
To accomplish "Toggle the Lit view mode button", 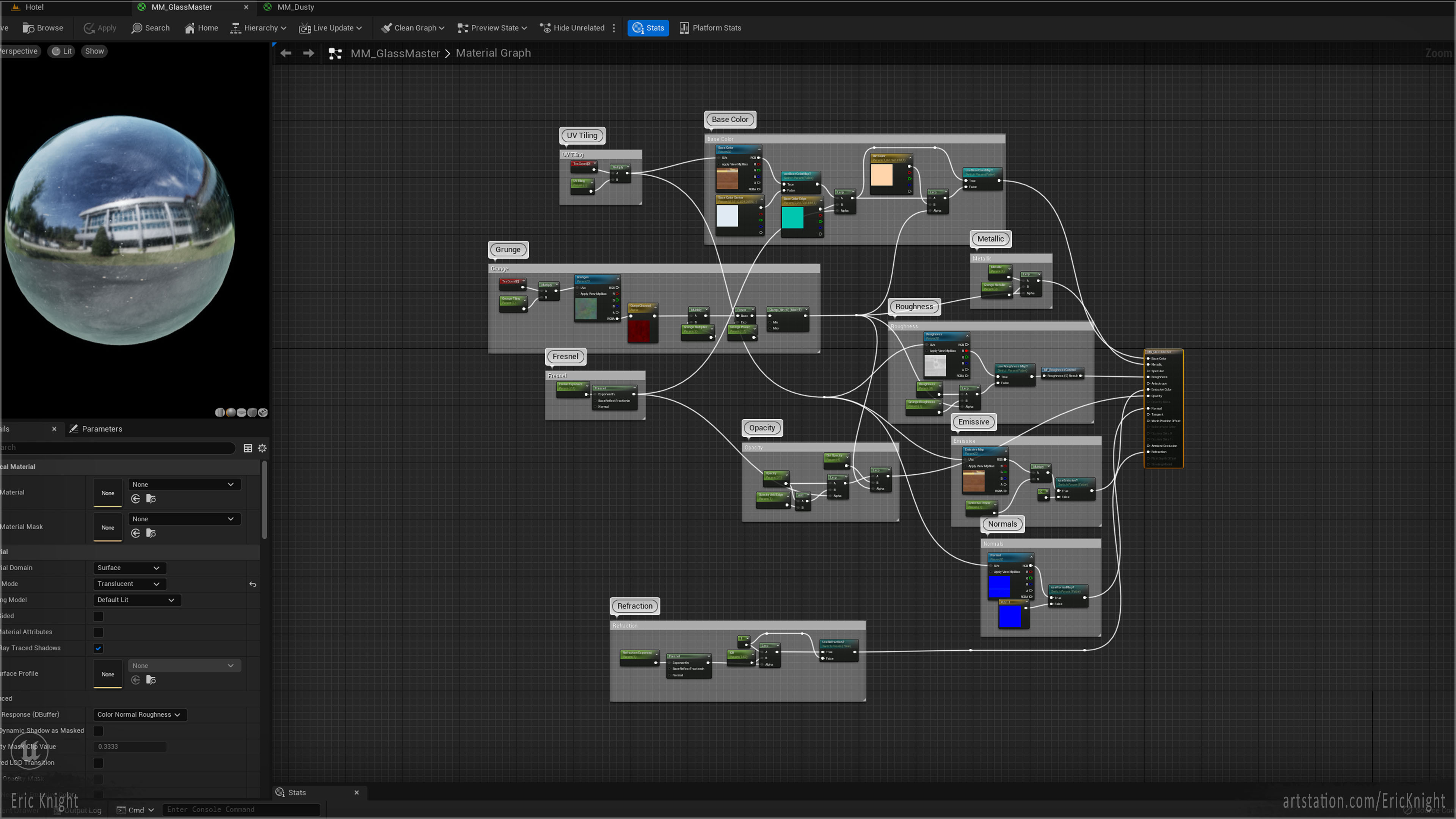I will coord(61,51).
